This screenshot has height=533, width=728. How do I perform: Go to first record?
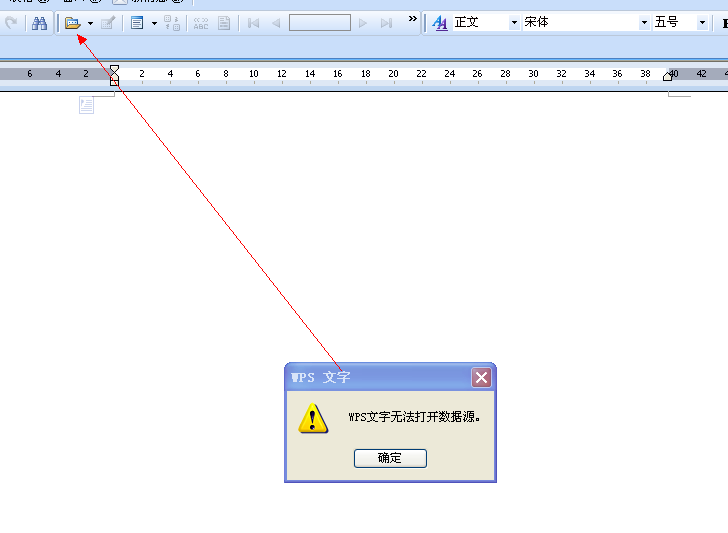[254, 23]
